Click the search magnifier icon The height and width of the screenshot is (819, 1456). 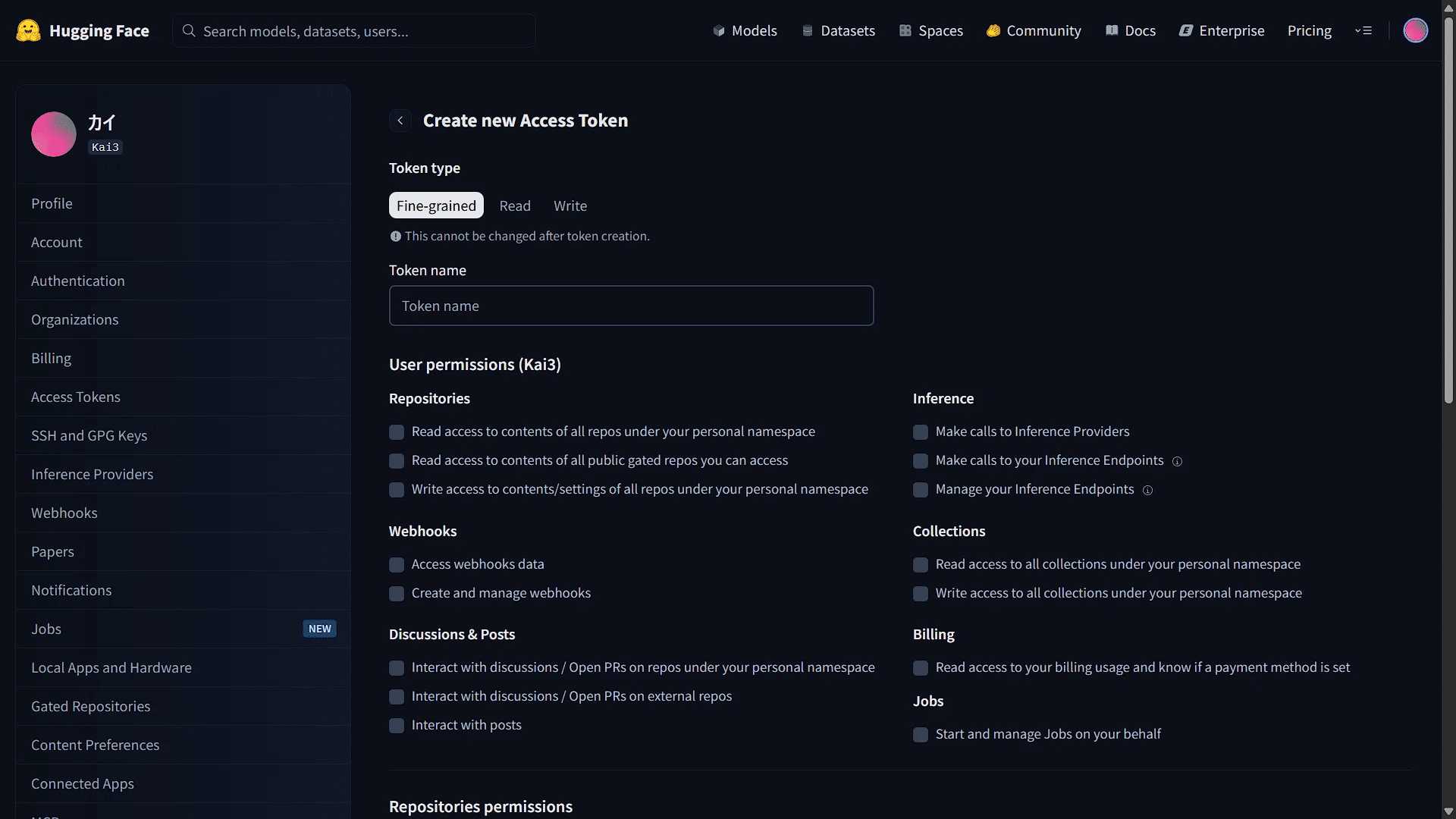click(x=189, y=30)
